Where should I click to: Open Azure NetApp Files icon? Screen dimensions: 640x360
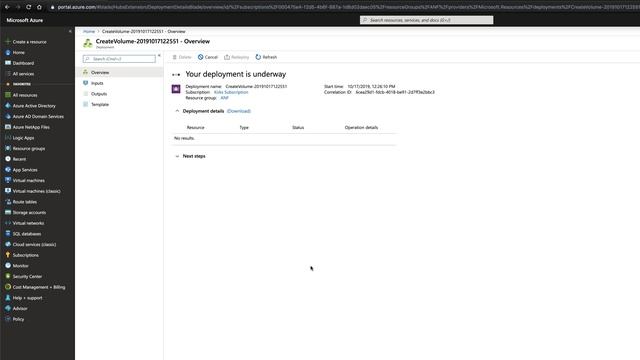(8, 127)
